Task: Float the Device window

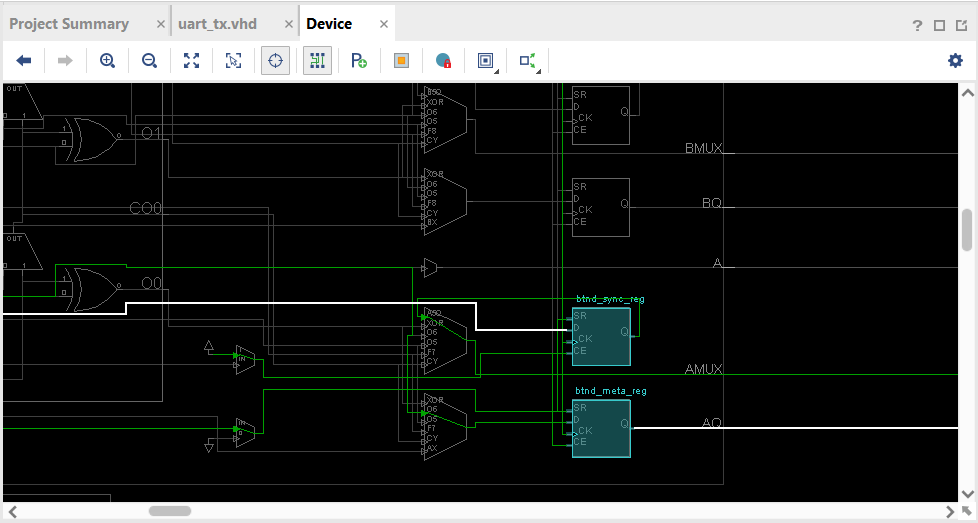Action: pyautogui.click(x=961, y=25)
